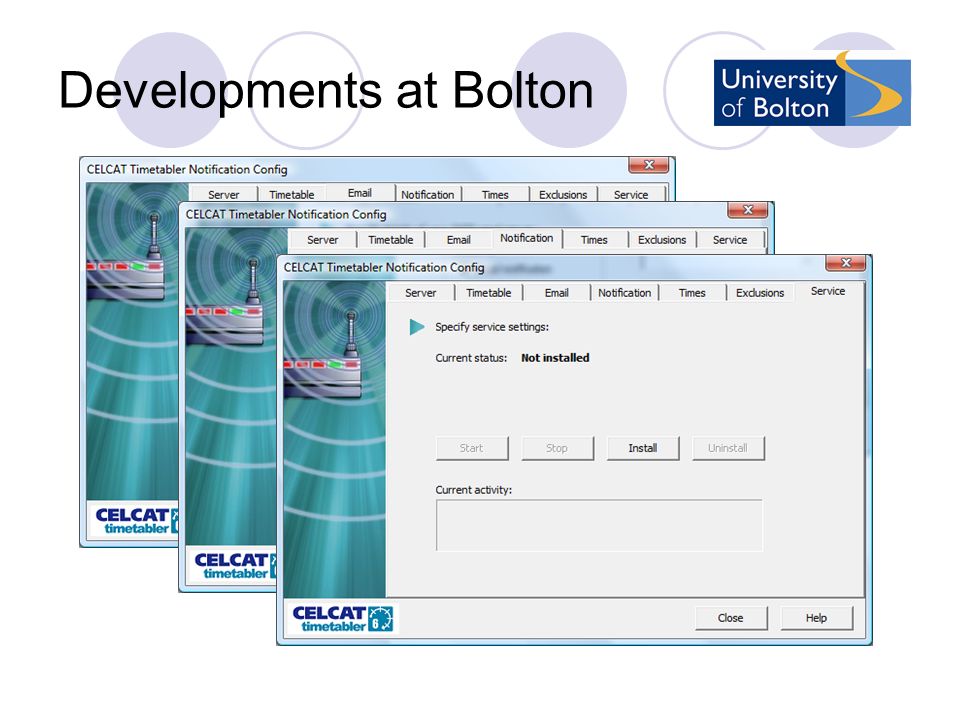Screen dimensions: 960x720
Task: Click the antenna image in front window
Action: (x=334, y=438)
